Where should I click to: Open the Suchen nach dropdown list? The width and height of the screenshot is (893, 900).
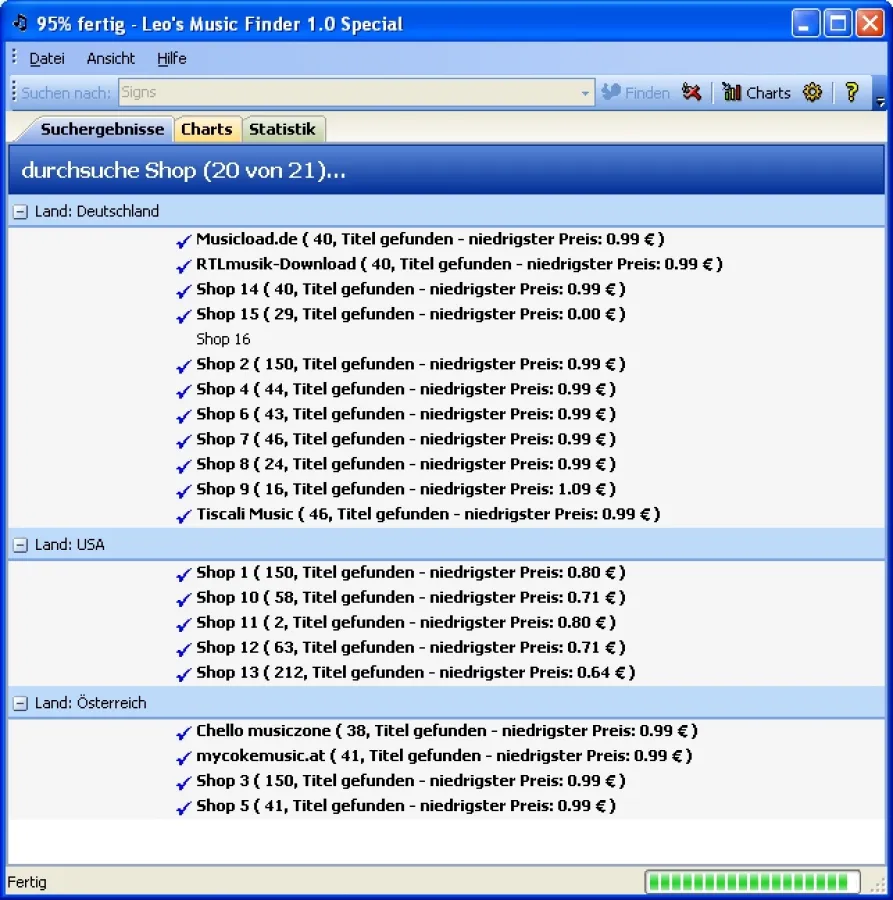click(586, 93)
